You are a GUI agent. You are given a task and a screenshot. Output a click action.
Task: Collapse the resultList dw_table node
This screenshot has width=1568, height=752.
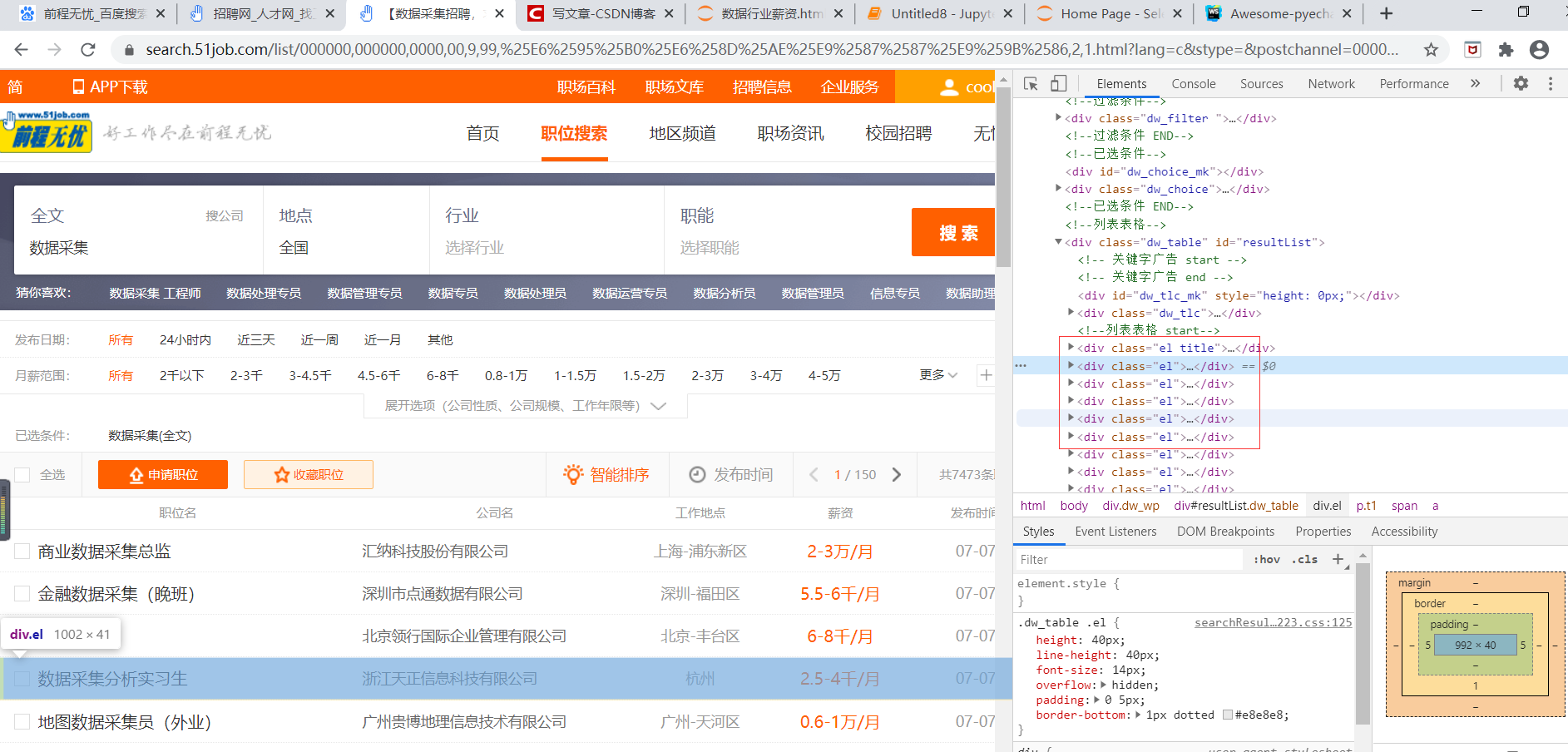click(1058, 242)
